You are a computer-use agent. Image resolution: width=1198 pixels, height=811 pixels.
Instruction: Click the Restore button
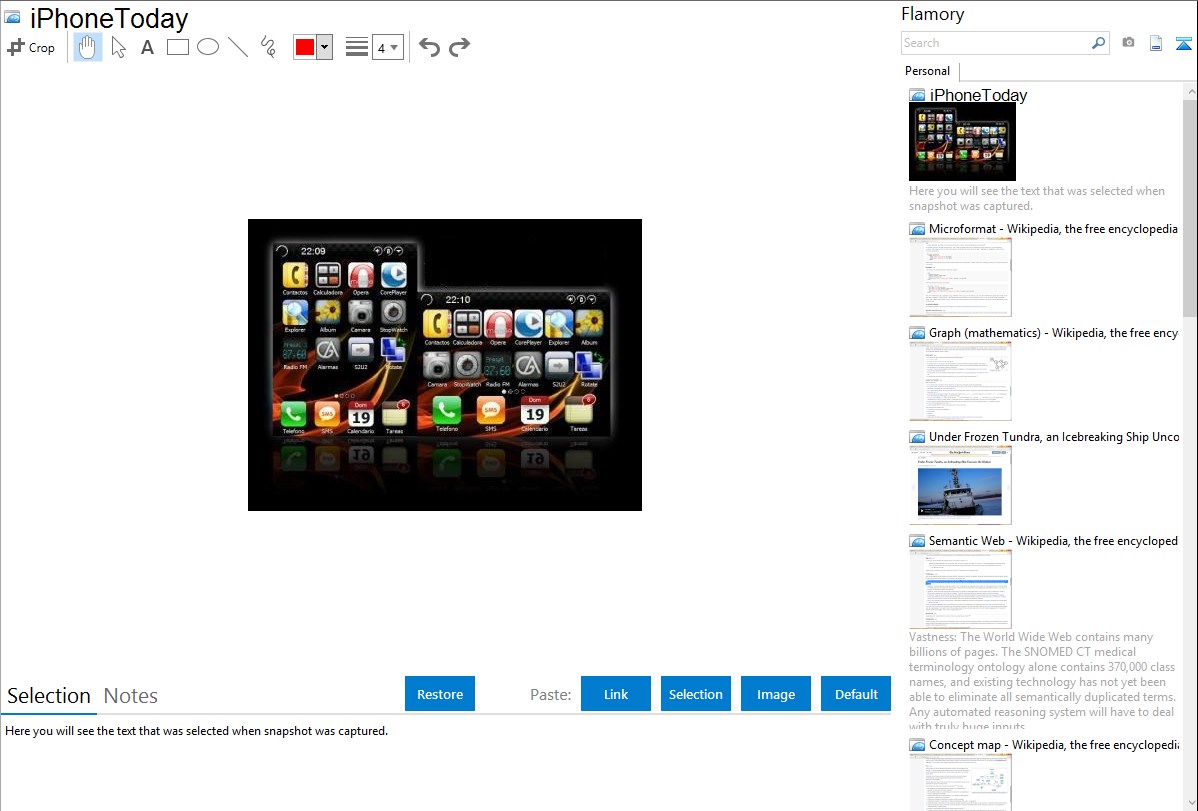point(440,694)
